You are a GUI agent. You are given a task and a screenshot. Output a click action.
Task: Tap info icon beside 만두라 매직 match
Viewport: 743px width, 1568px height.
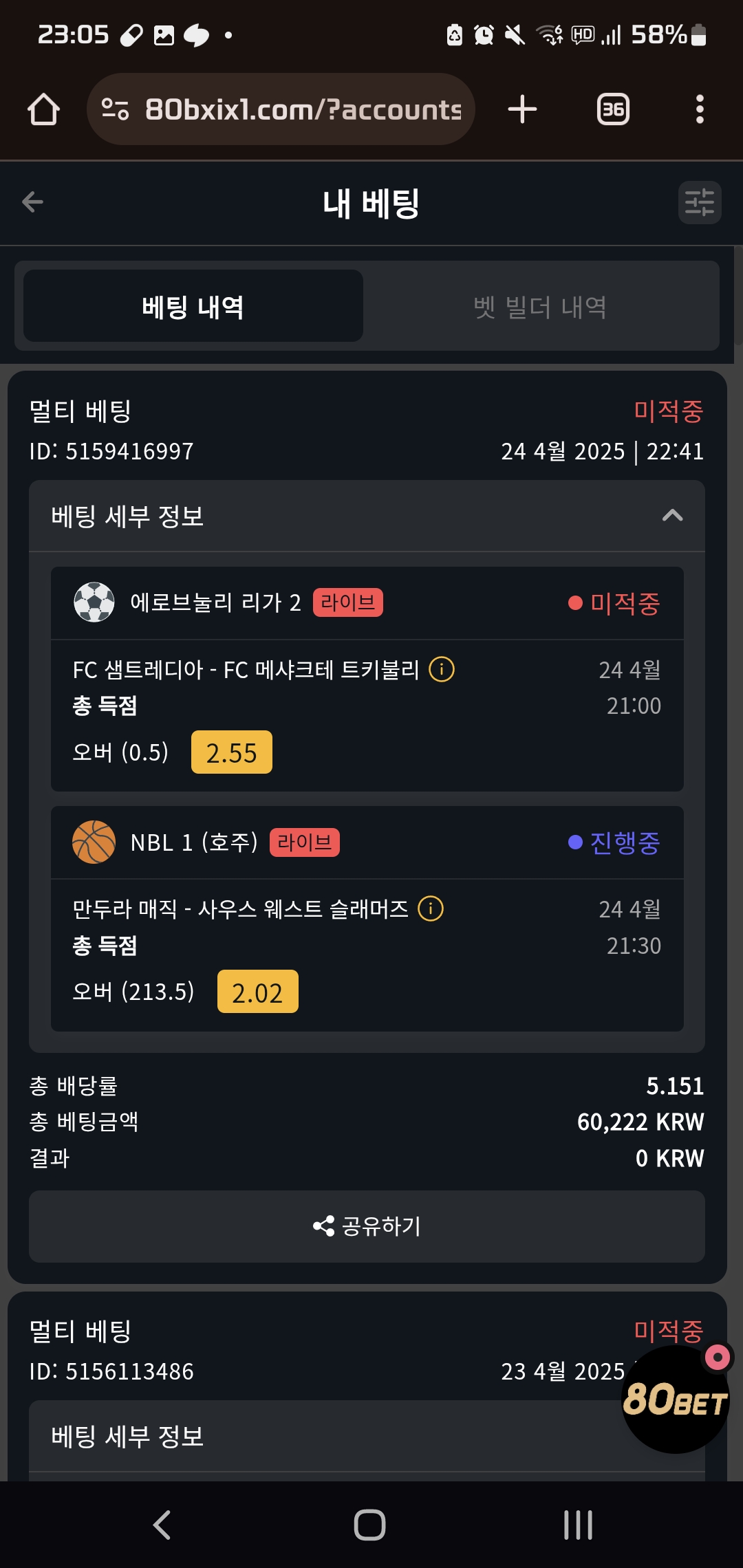(431, 908)
